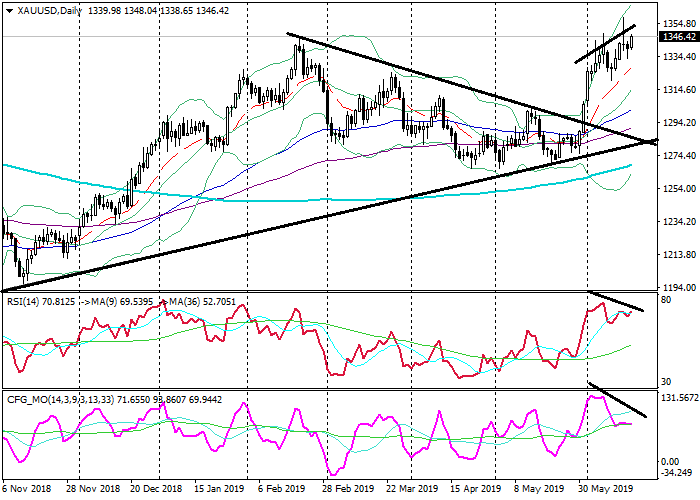
Task: Select the black divergence trendline in CFG_MO panel
Action: [x=617, y=399]
